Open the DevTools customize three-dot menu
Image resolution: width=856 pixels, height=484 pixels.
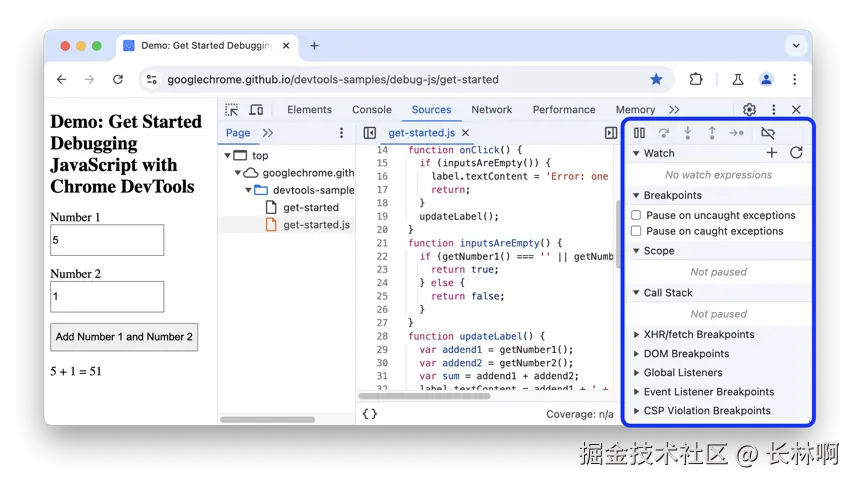pyautogui.click(x=774, y=110)
